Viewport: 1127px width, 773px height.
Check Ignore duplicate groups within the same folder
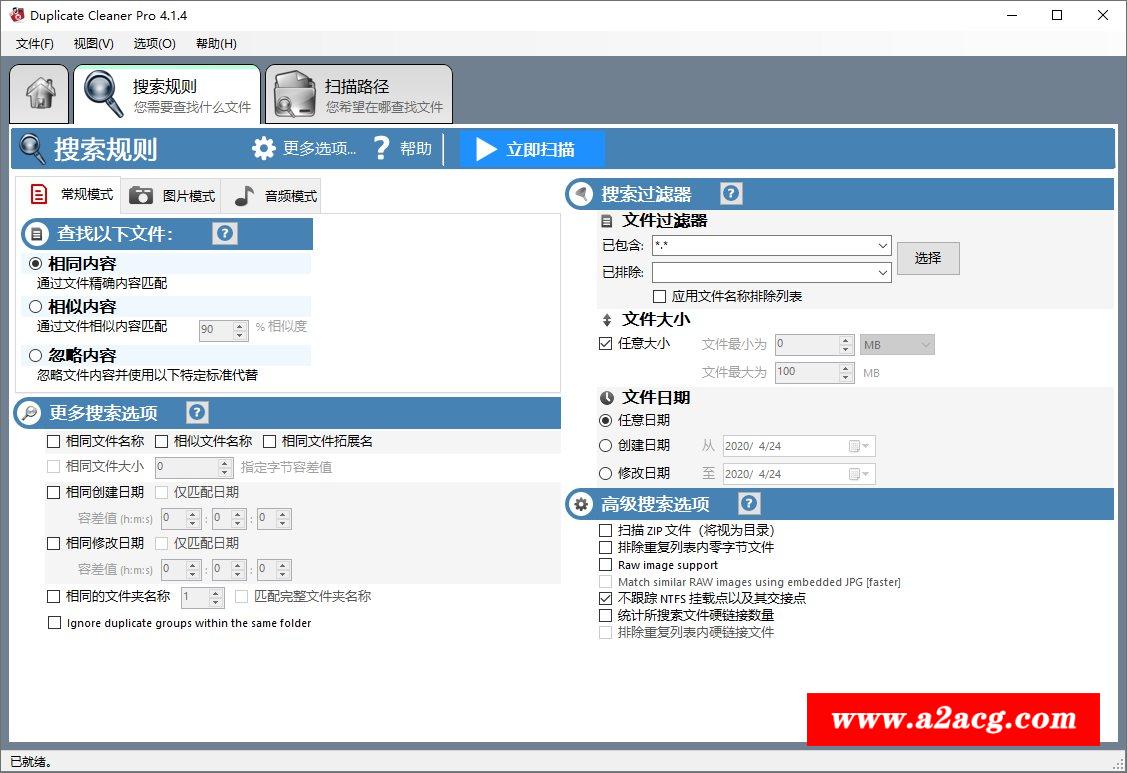pos(54,623)
